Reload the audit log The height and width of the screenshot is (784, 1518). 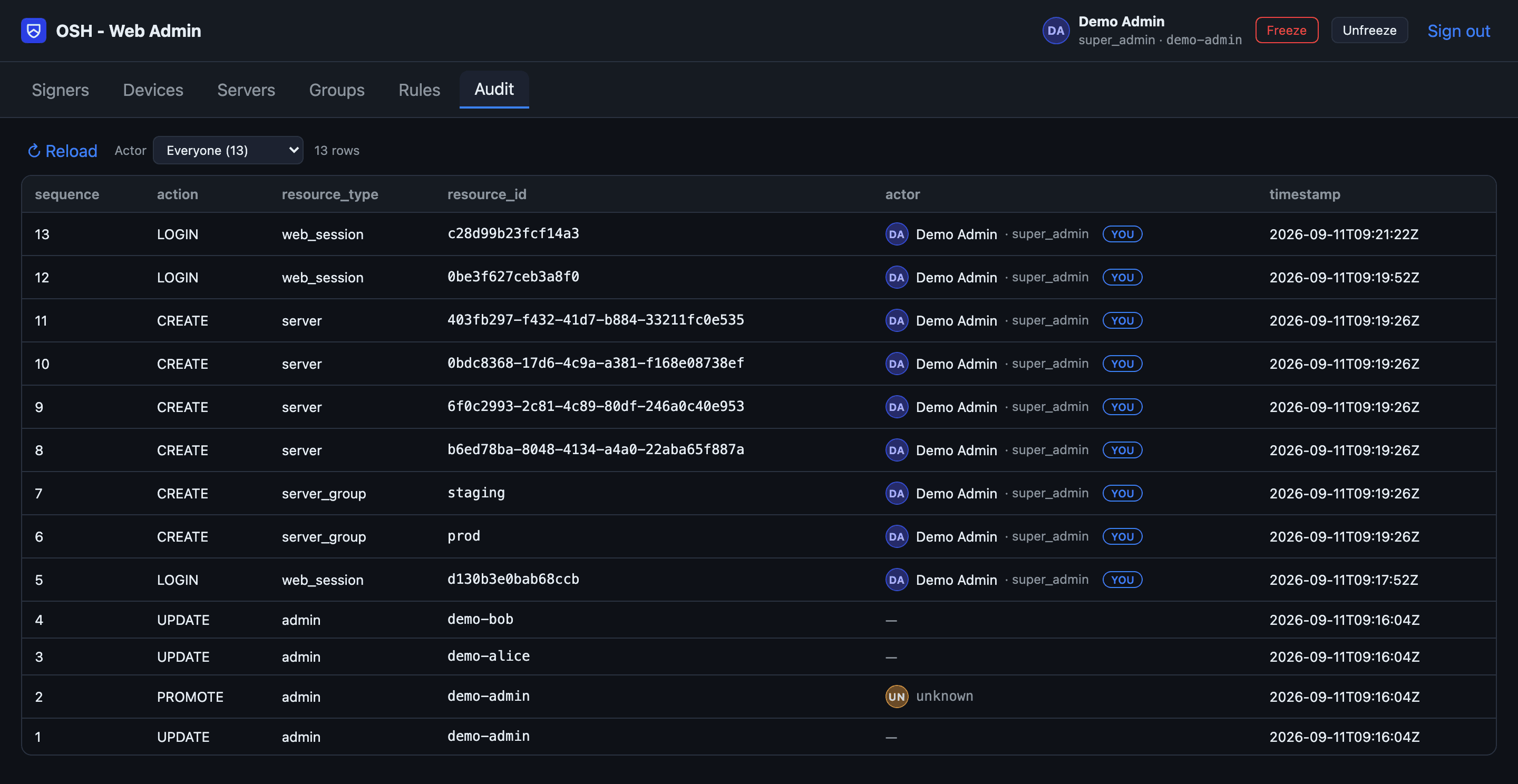[63, 151]
